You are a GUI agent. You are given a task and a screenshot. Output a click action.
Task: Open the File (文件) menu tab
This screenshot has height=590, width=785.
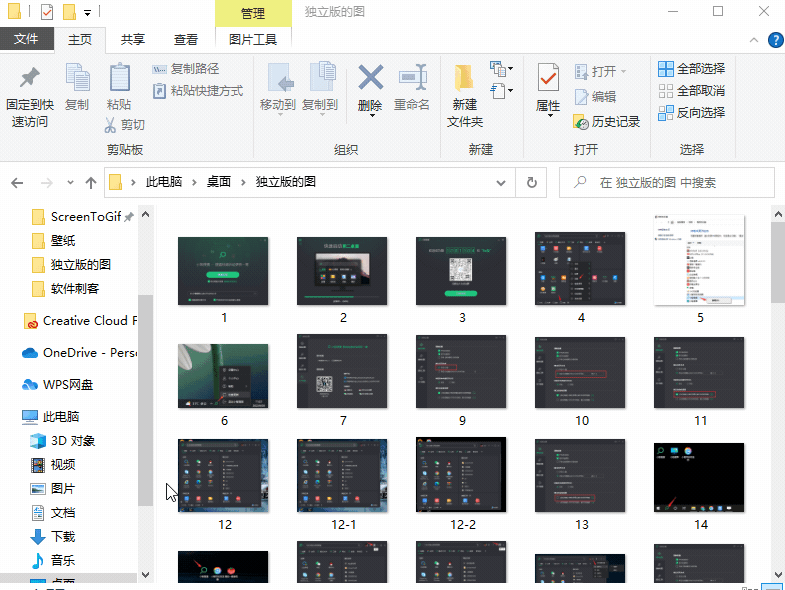click(x=27, y=39)
